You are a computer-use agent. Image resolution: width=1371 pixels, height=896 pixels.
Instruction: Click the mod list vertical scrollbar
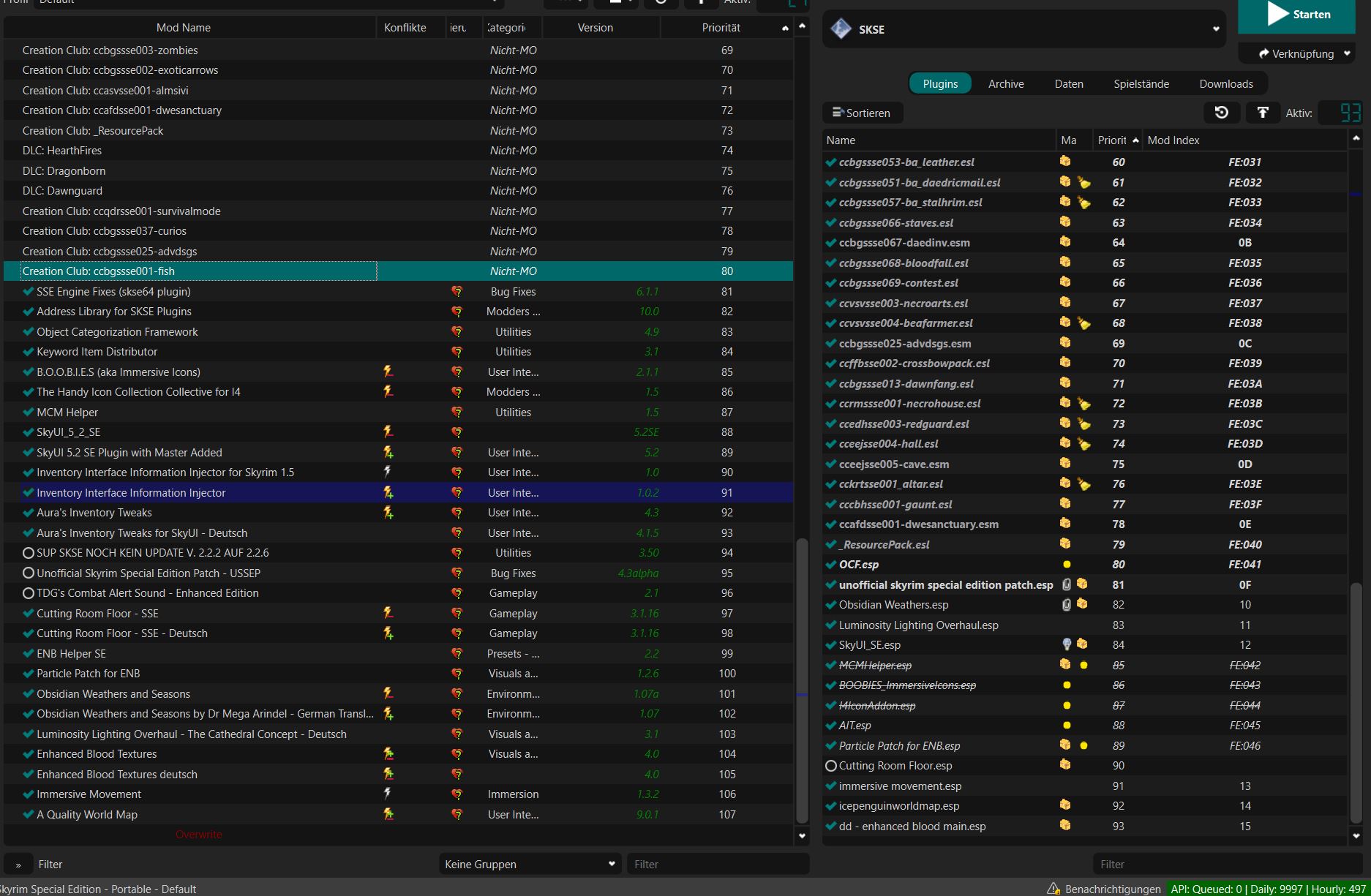(802, 680)
